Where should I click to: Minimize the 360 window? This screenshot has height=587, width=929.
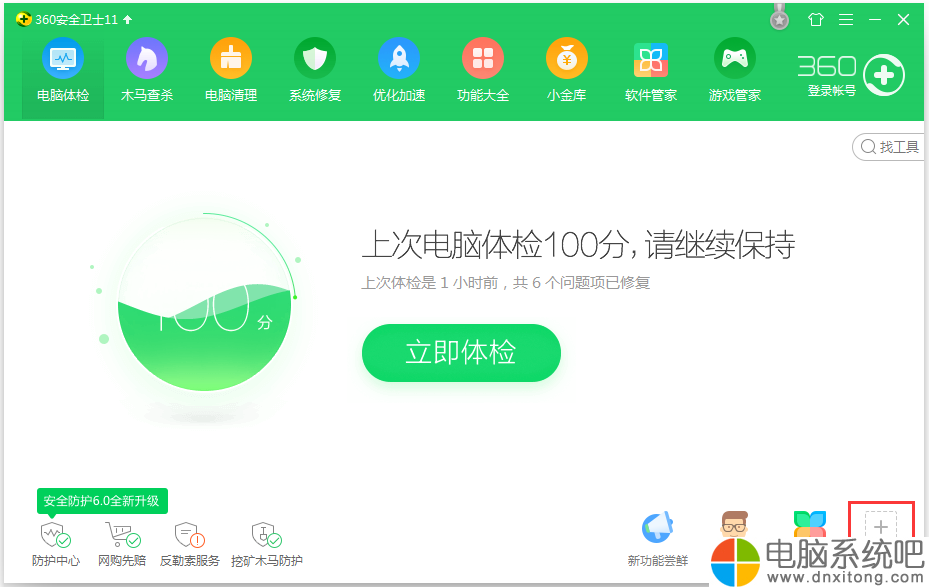[x=875, y=20]
